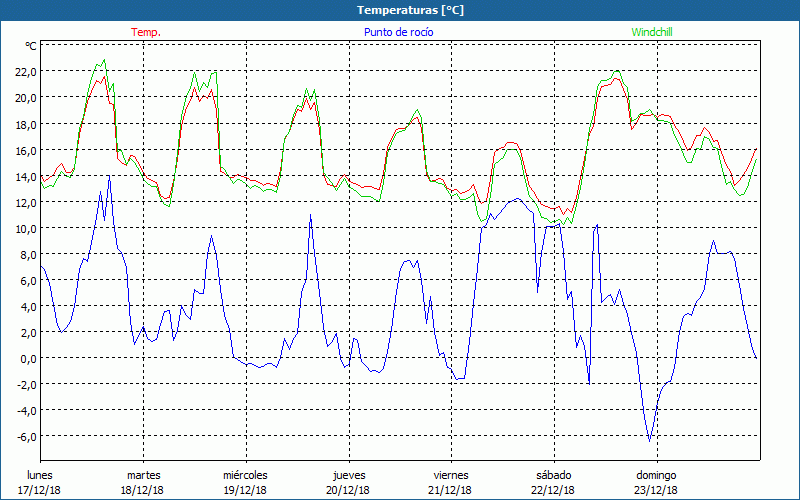Click the 12,0 y-axis value

[x=26, y=203]
